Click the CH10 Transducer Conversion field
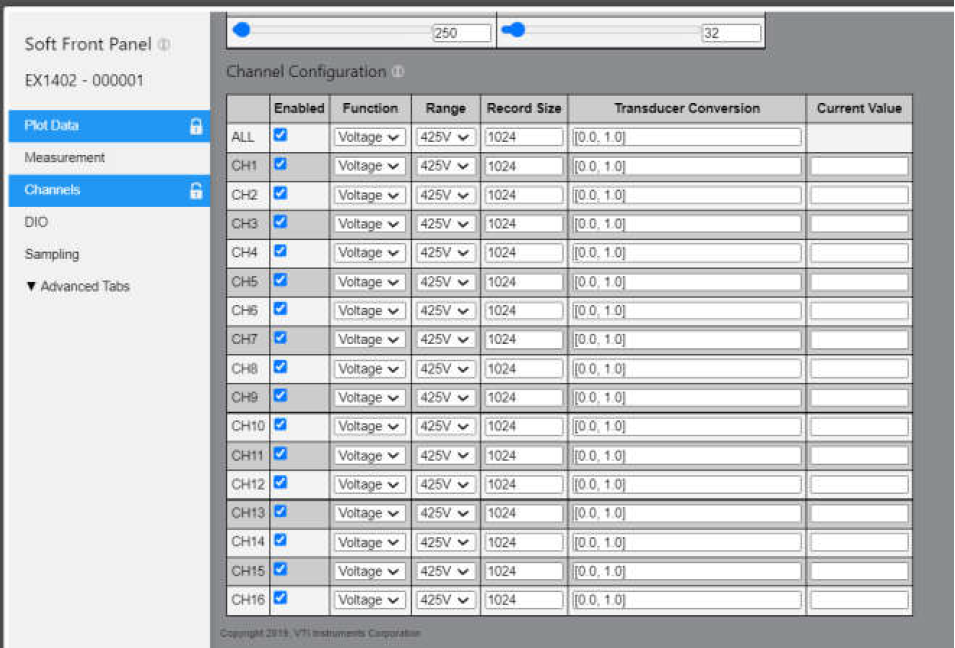 (x=686, y=427)
